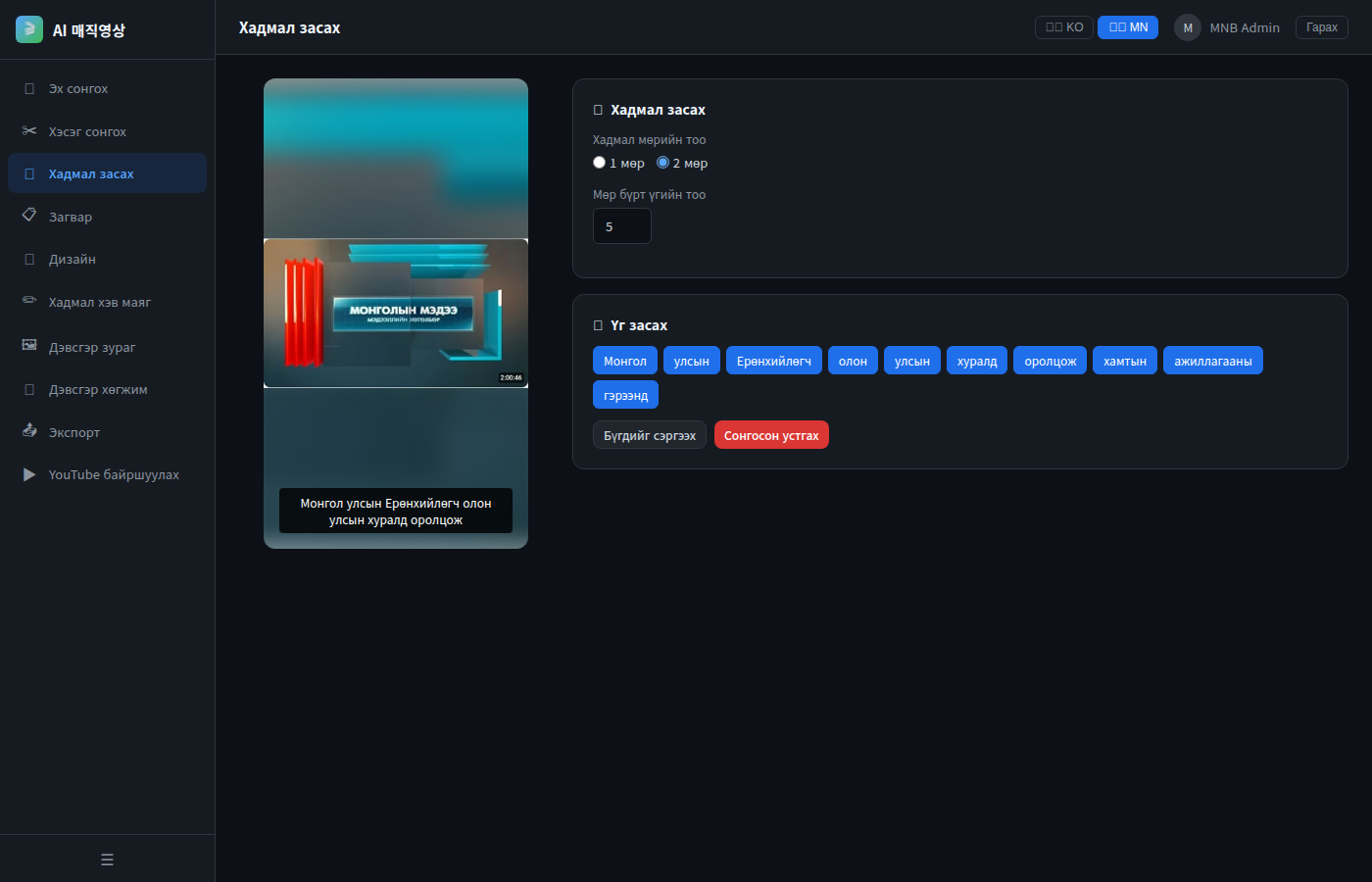Open YouTube байршуулах page

tap(107, 474)
